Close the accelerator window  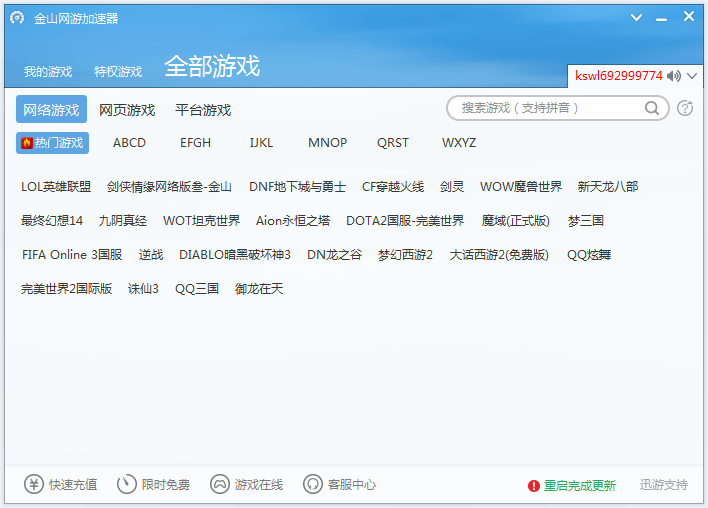[689, 17]
